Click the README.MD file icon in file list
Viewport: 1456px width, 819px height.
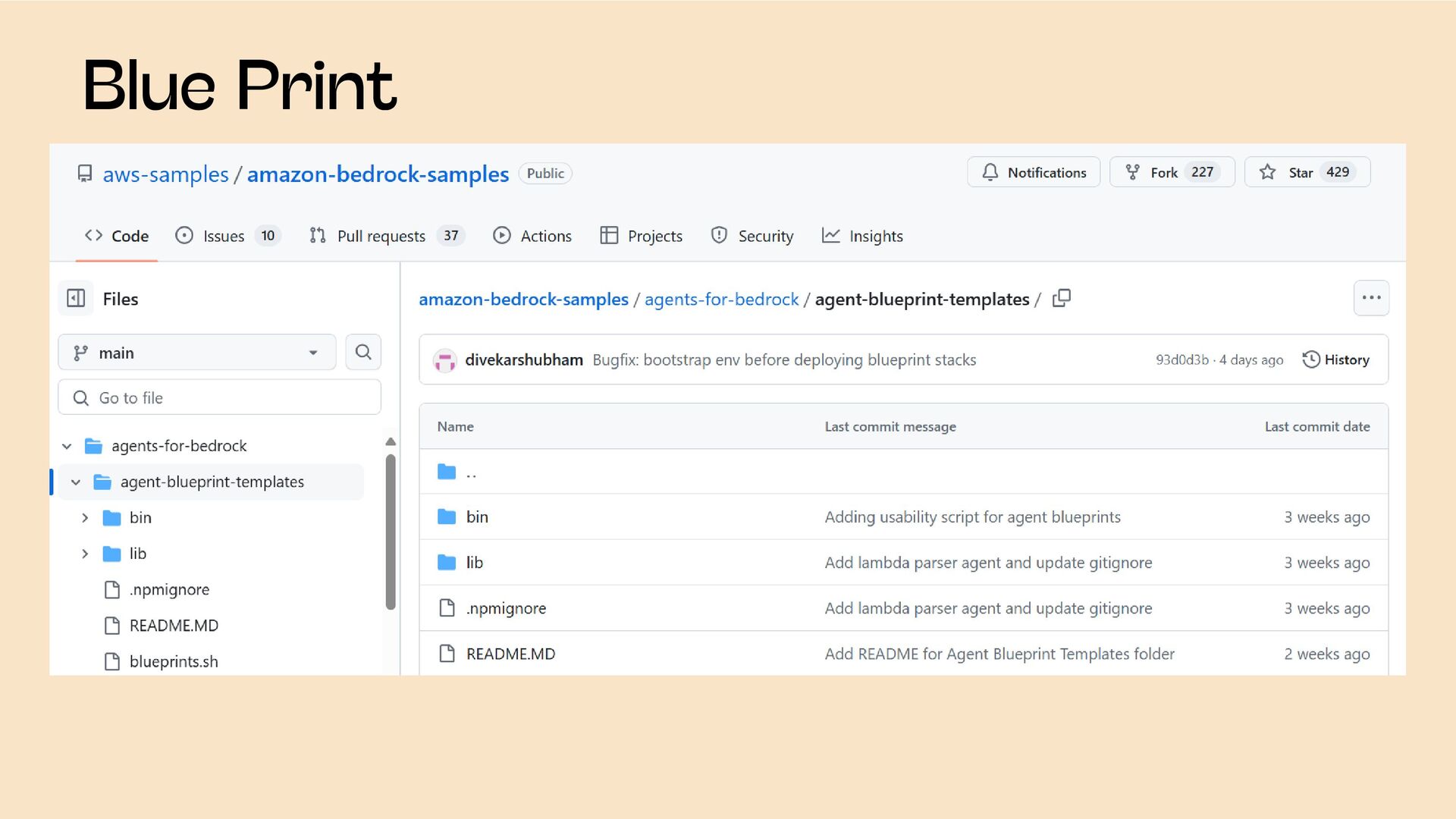[447, 654]
